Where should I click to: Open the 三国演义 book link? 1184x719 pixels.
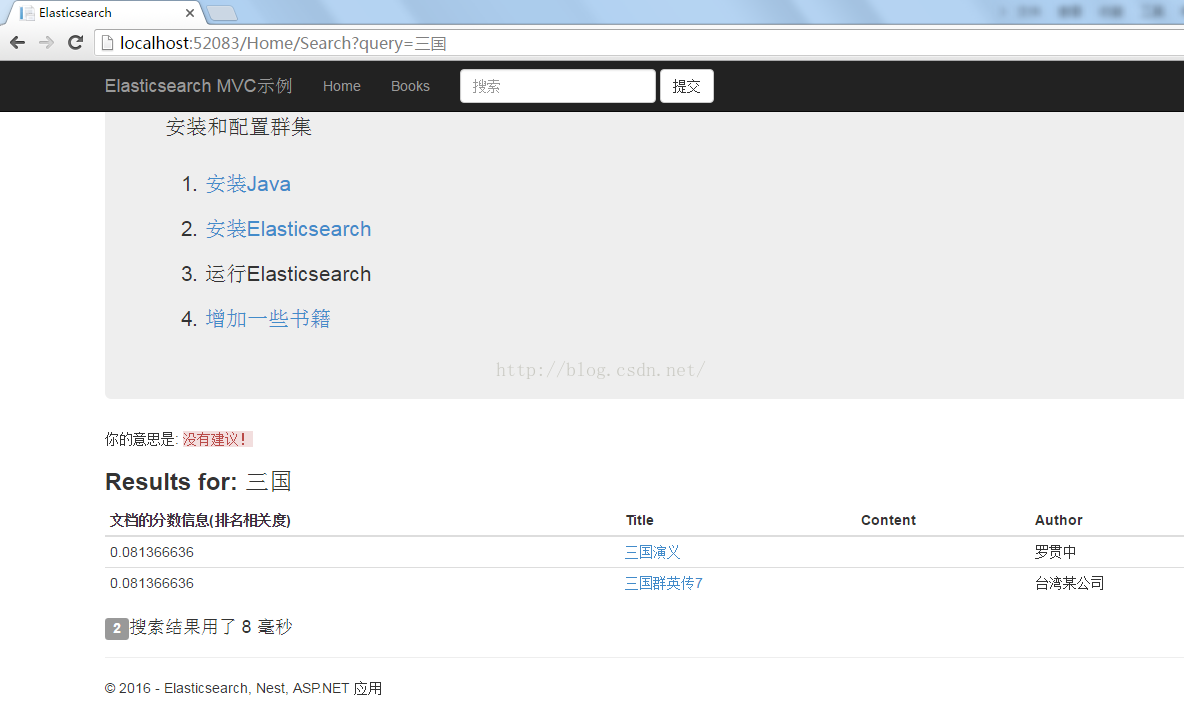(x=652, y=552)
